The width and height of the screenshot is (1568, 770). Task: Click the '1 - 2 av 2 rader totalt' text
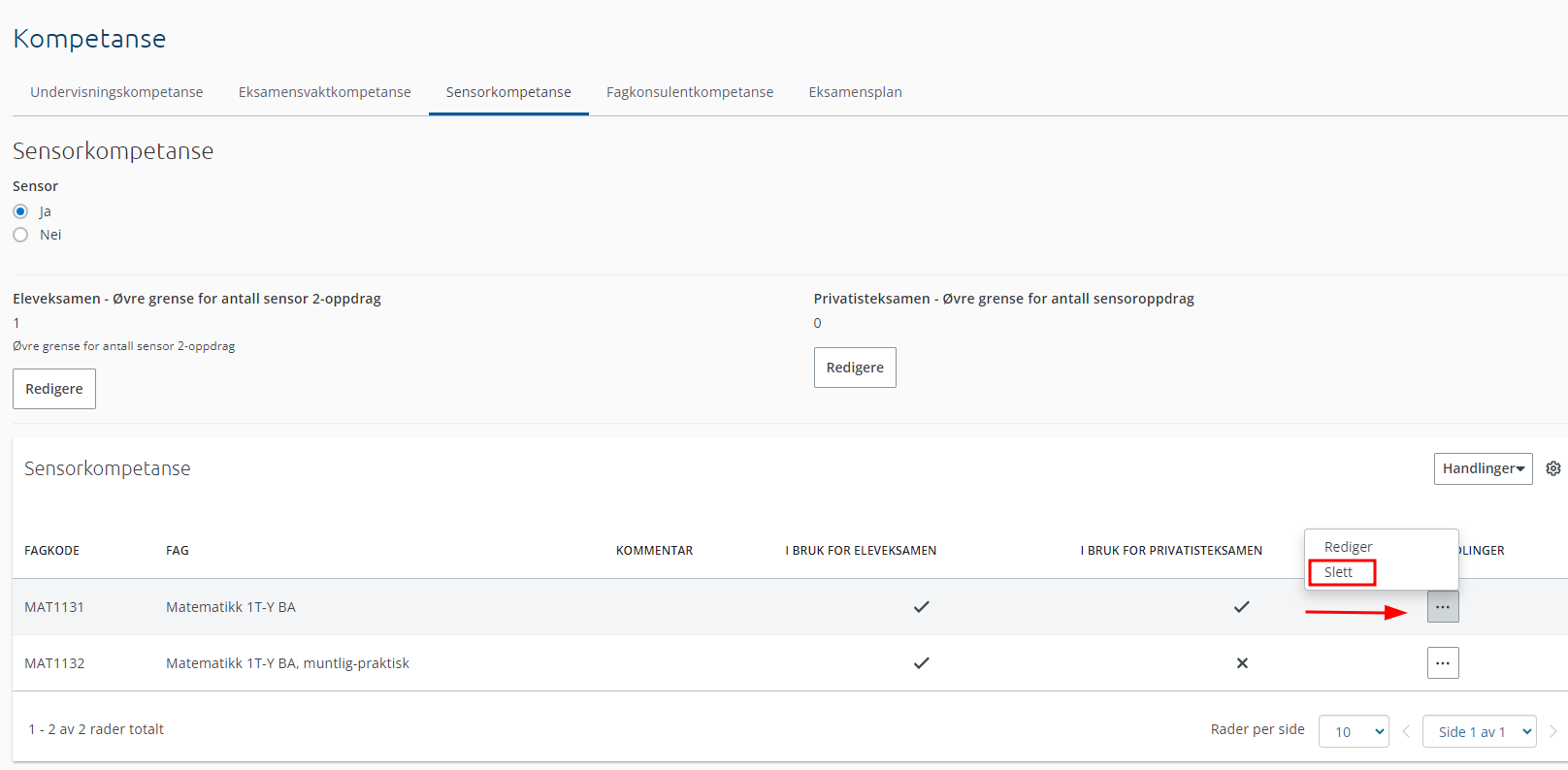[x=96, y=729]
